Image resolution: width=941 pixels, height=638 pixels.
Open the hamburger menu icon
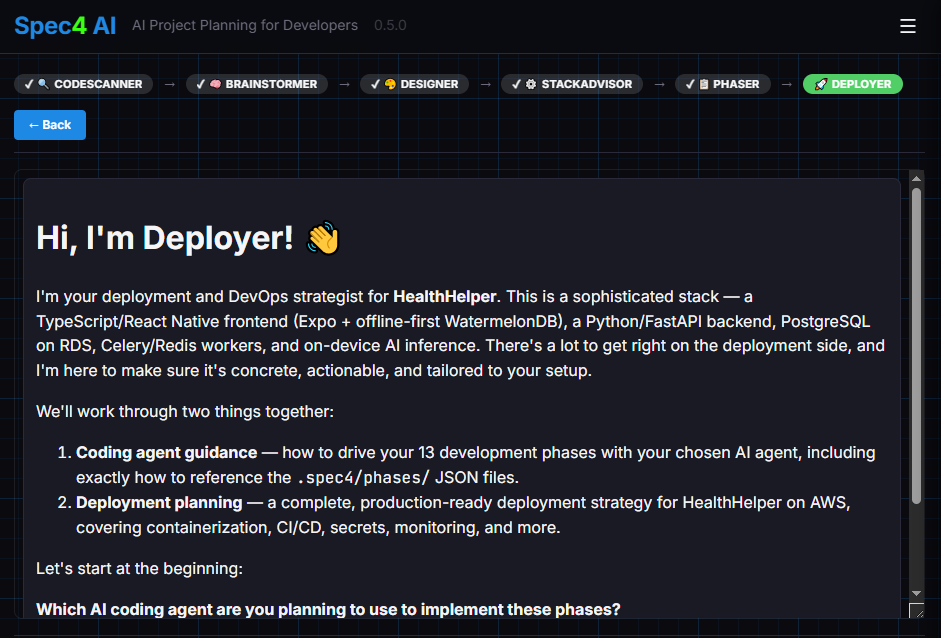coord(907,26)
